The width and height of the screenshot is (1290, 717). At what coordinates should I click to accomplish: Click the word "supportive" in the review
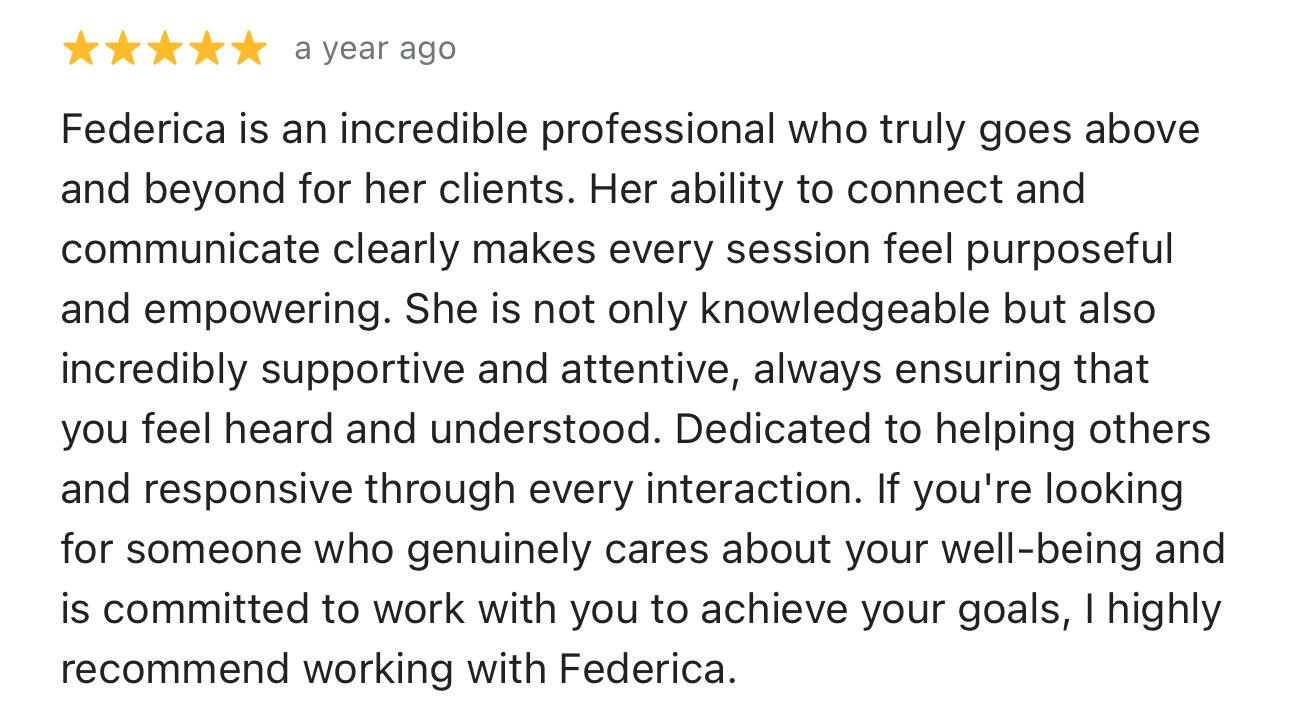click(363, 370)
